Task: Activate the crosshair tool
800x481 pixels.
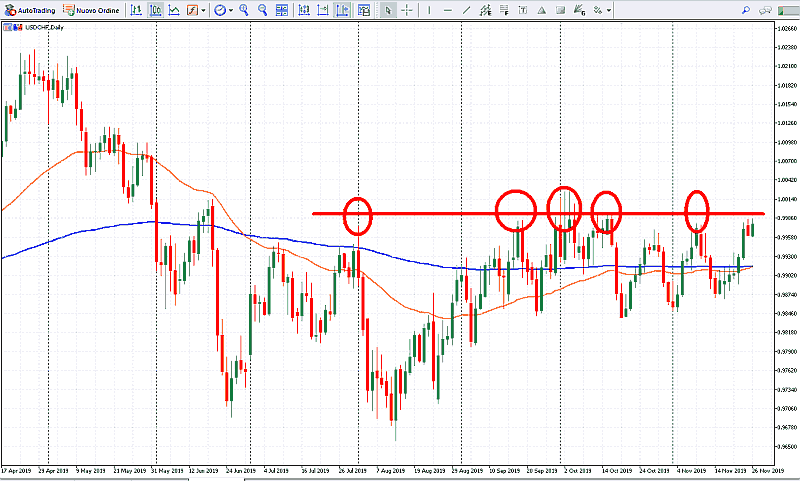Action: pos(407,10)
